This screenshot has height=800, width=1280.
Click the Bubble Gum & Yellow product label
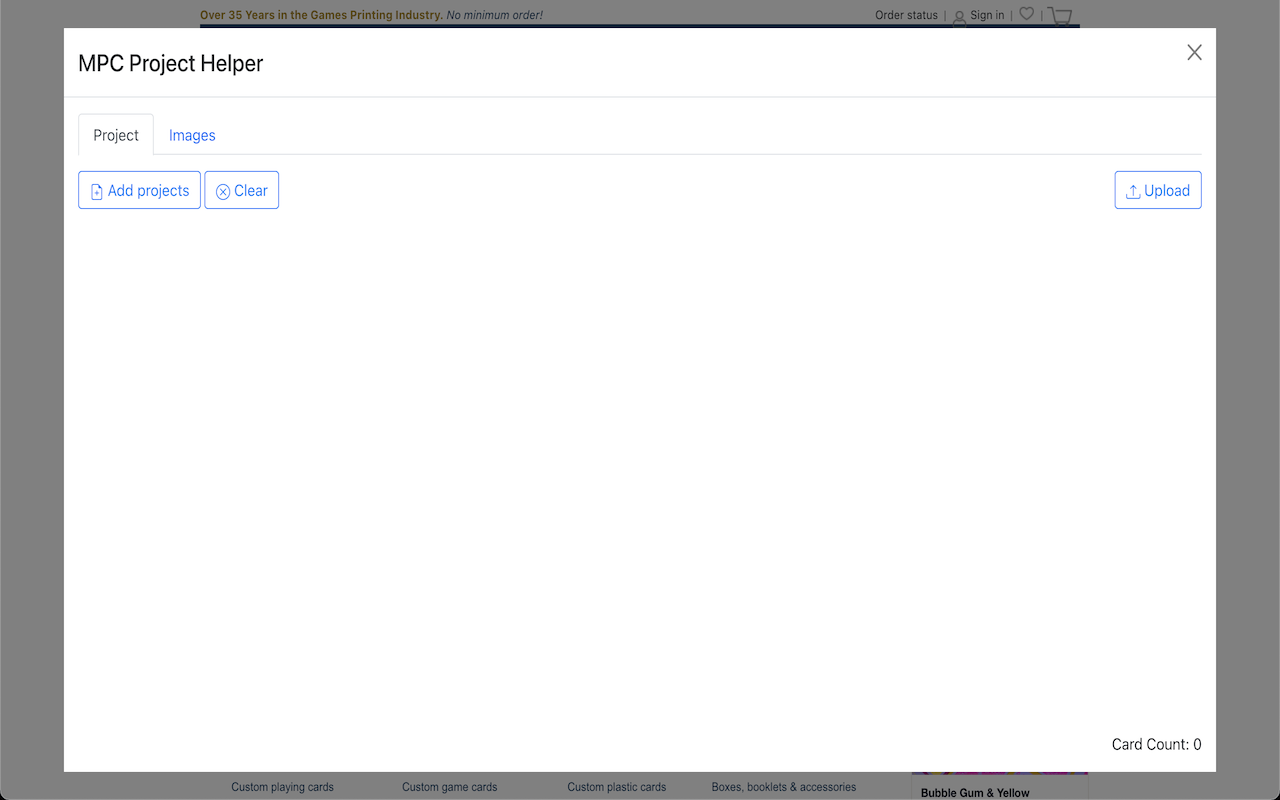[975, 793]
